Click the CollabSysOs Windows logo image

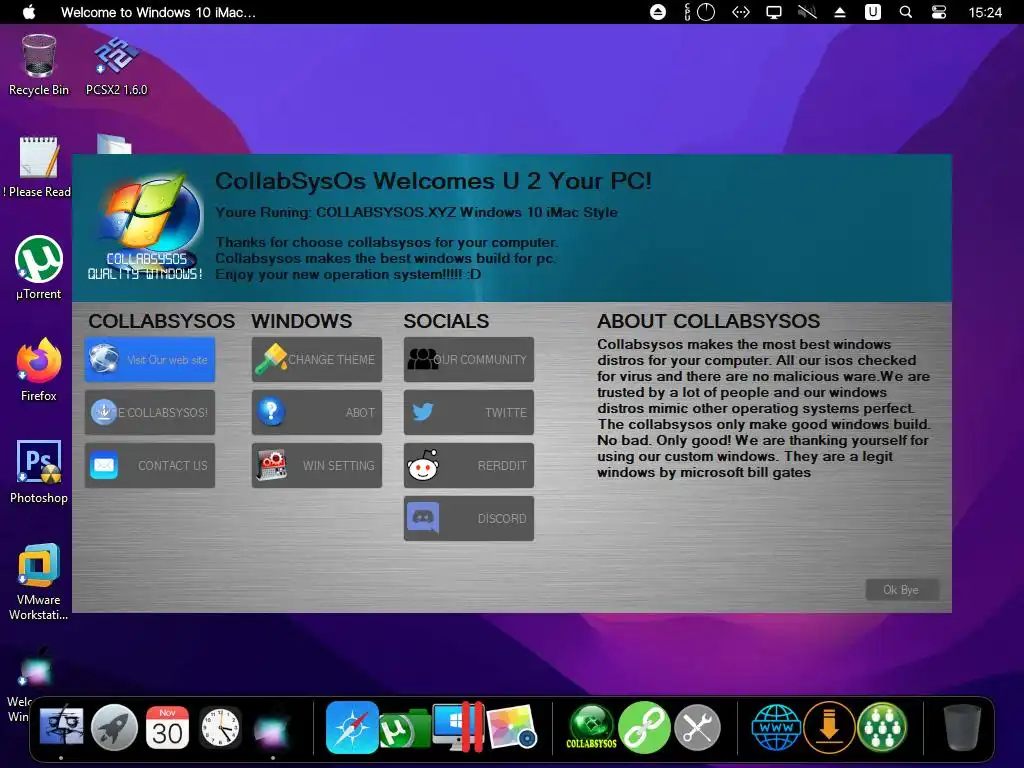tap(146, 227)
